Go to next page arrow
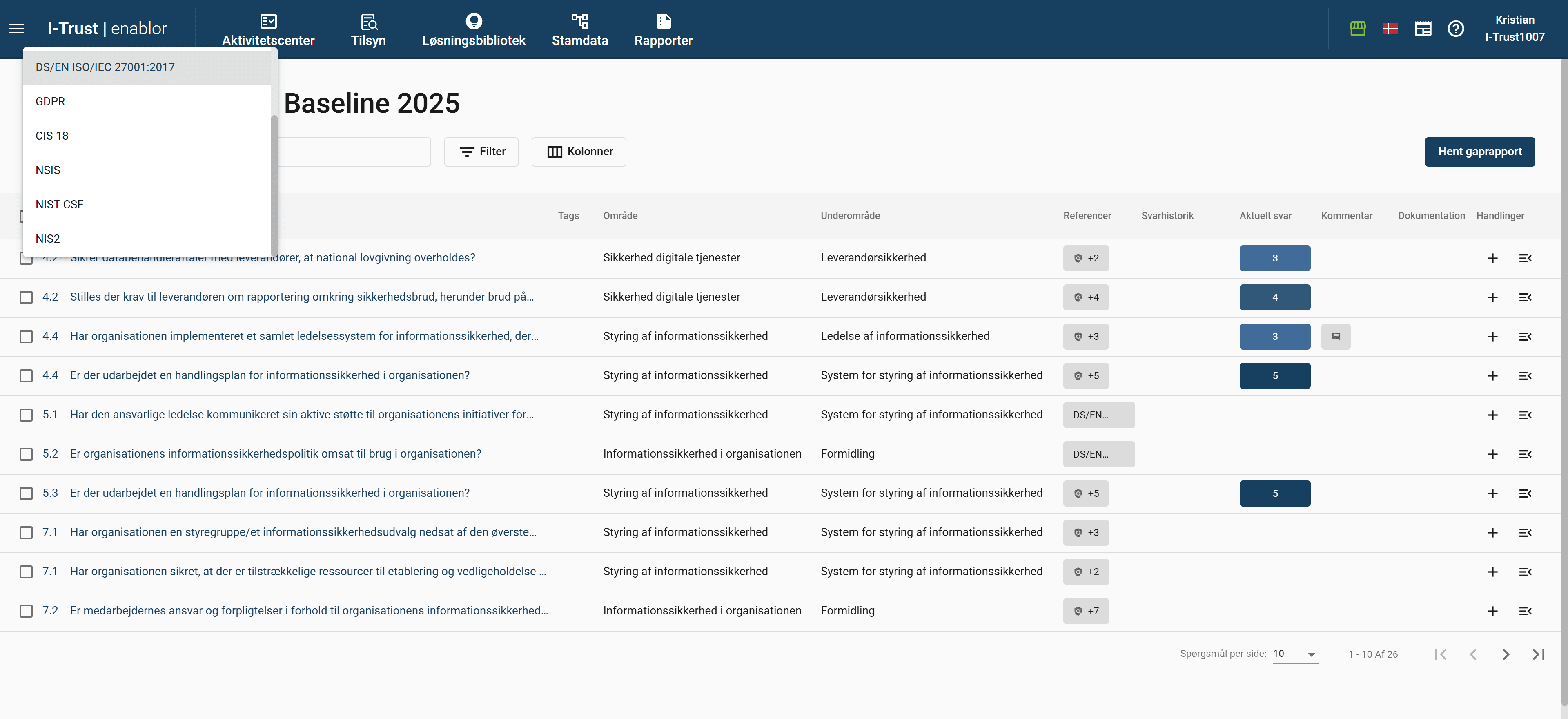The height and width of the screenshot is (719, 1568). coord(1505,654)
